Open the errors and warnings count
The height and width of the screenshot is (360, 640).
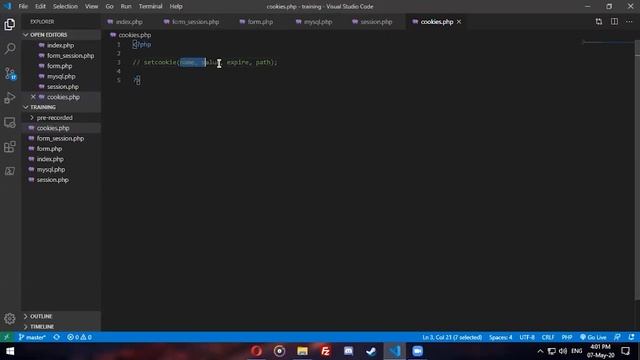(x=79, y=337)
